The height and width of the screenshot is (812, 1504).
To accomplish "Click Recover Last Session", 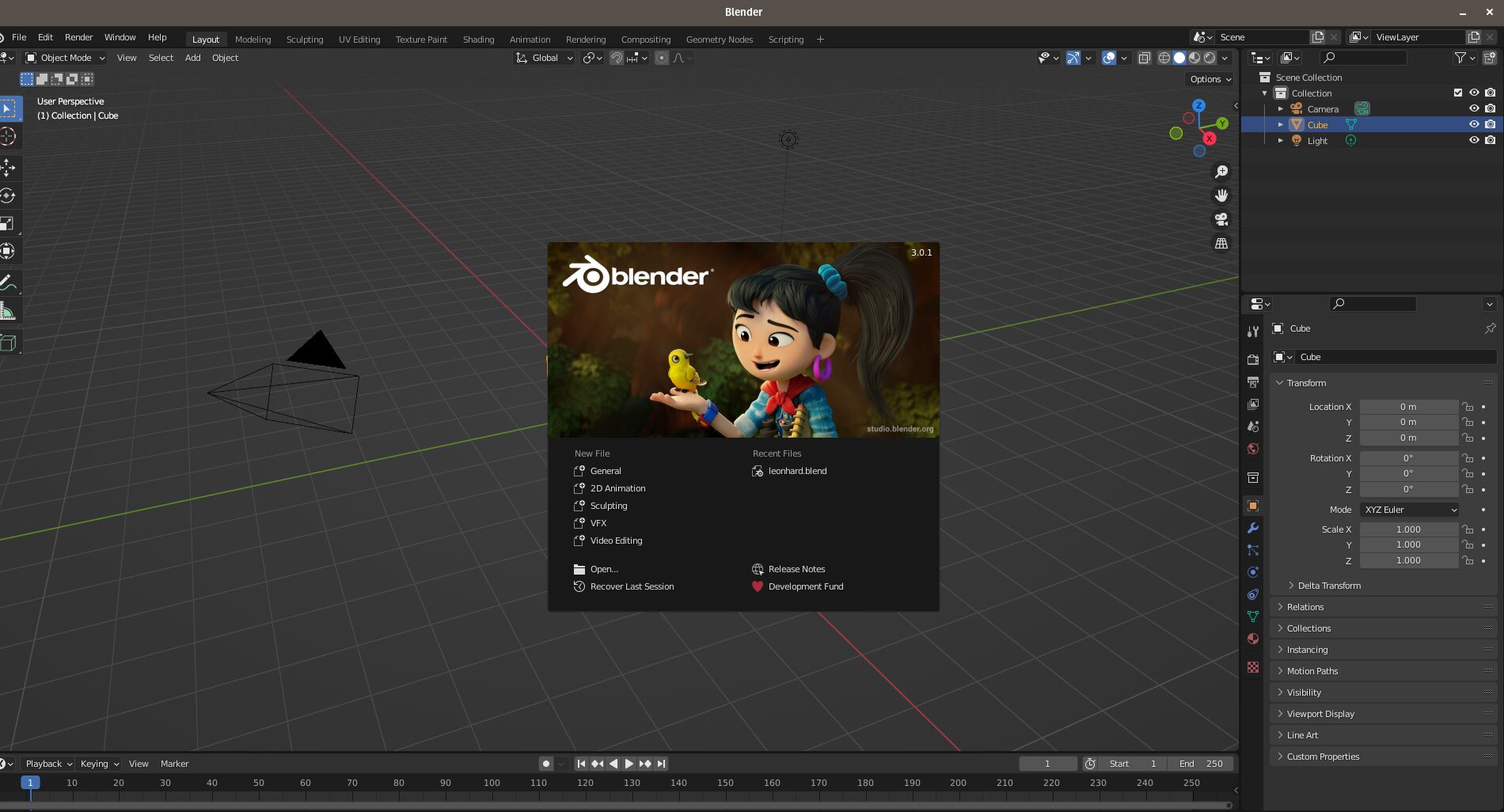I will [632, 586].
